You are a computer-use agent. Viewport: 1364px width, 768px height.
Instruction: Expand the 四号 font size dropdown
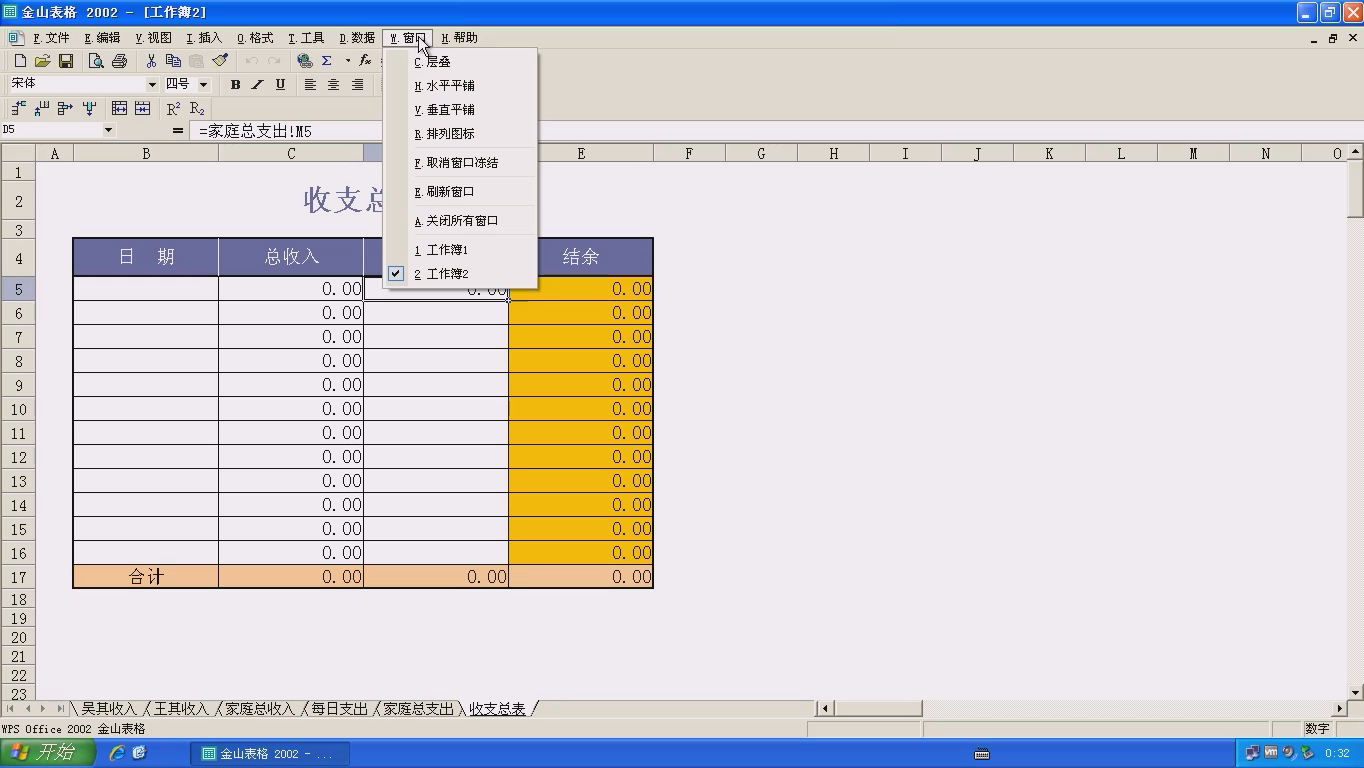203,85
